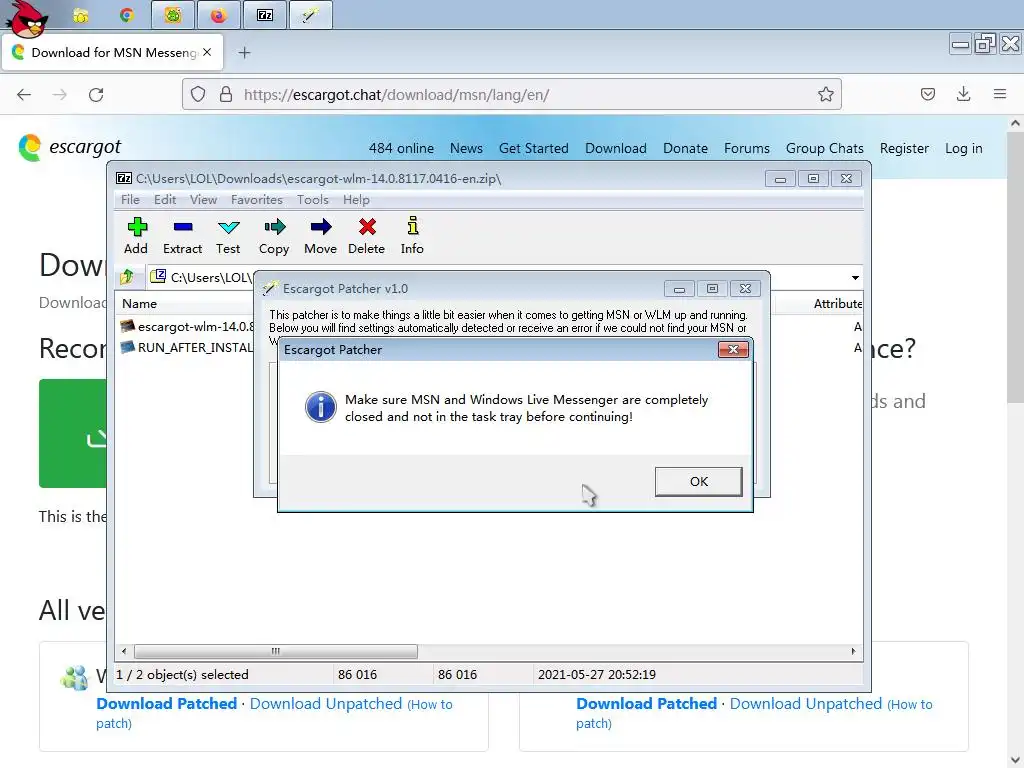Click the Copy toolbar icon in 7-Zip
Viewport: 1024px width, 768px height.
tap(274, 236)
